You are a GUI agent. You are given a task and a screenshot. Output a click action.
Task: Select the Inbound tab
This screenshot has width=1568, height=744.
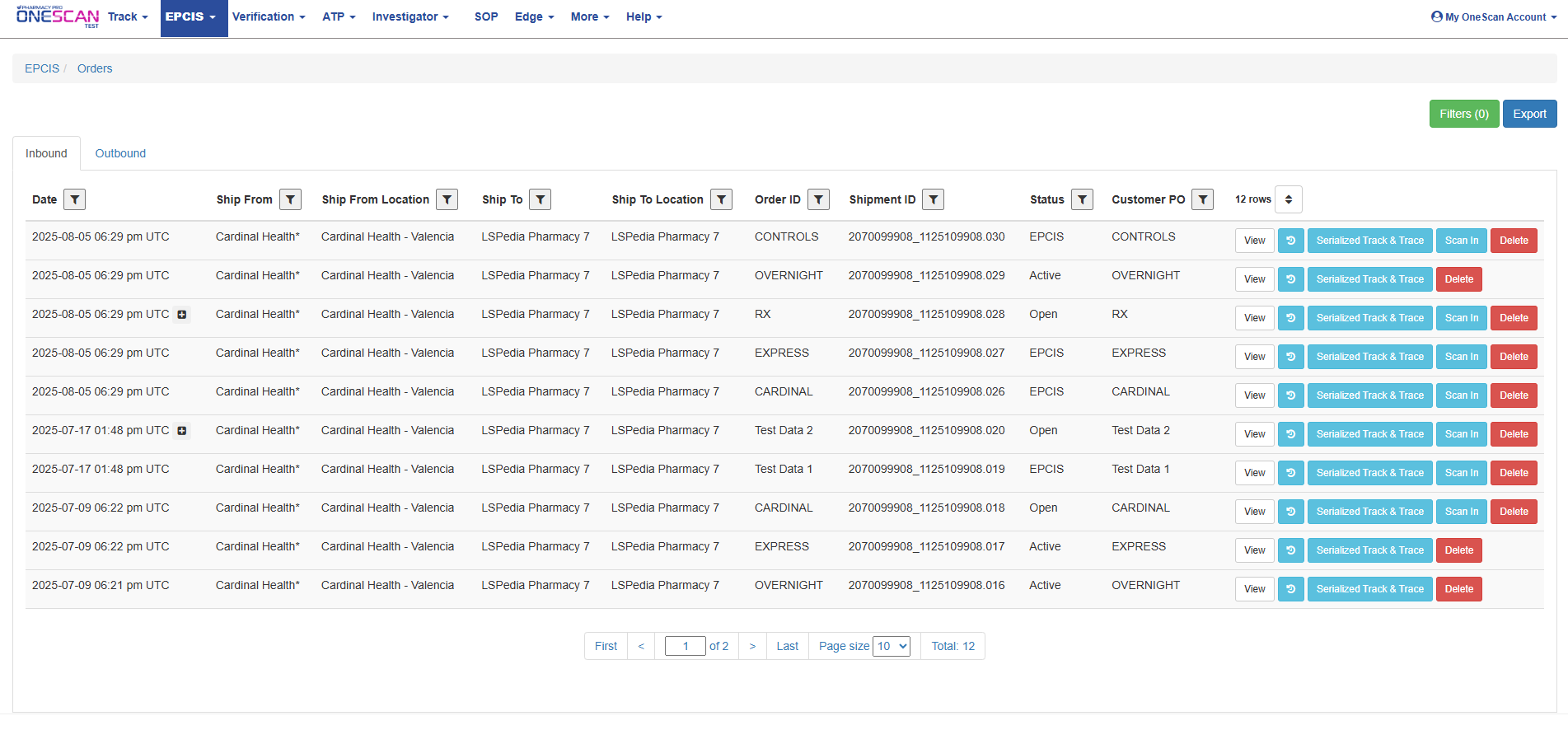46,153
